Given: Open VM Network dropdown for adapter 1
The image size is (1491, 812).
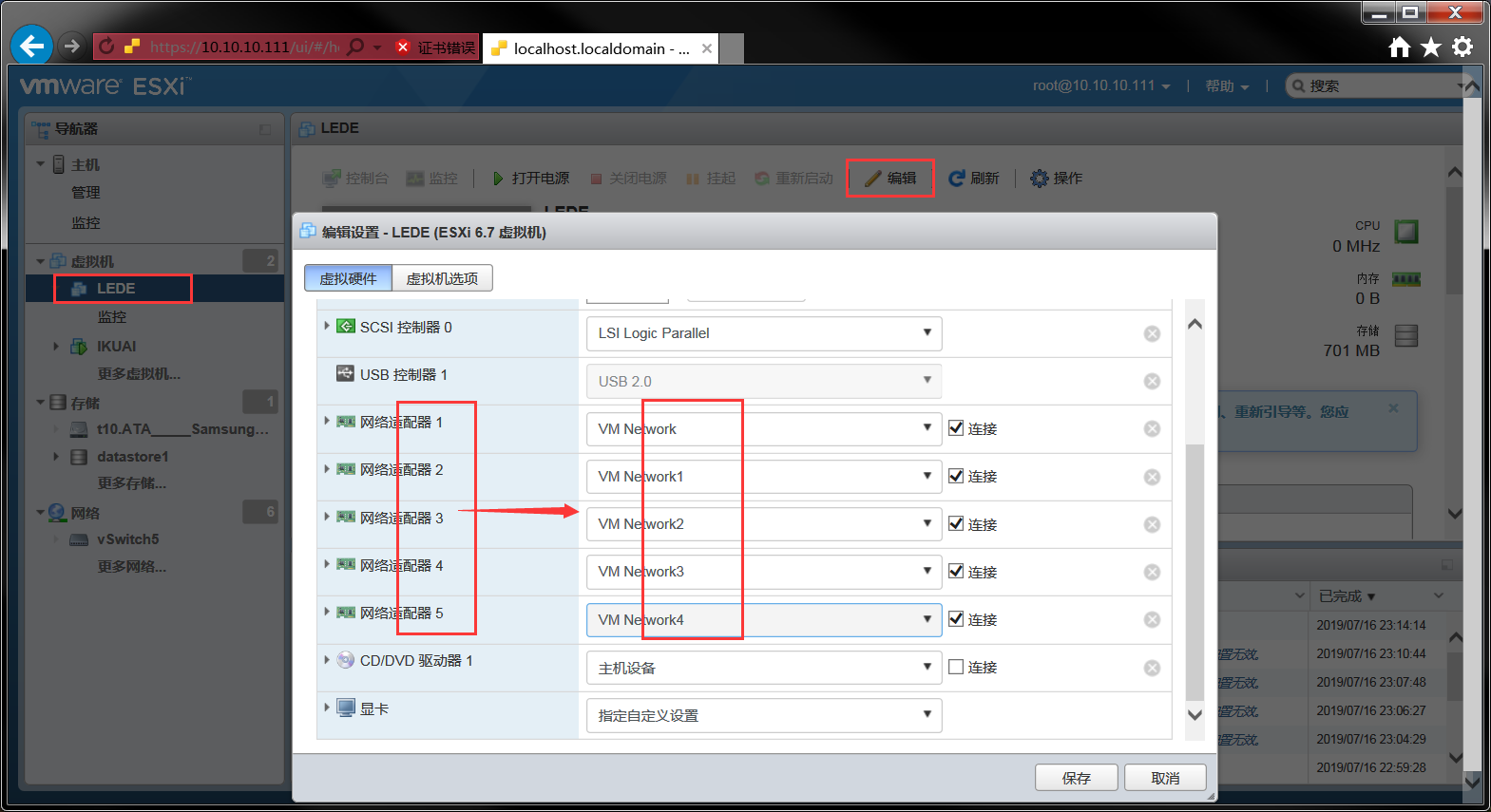Looking at the screenshot, I should [x=764, y=429].
